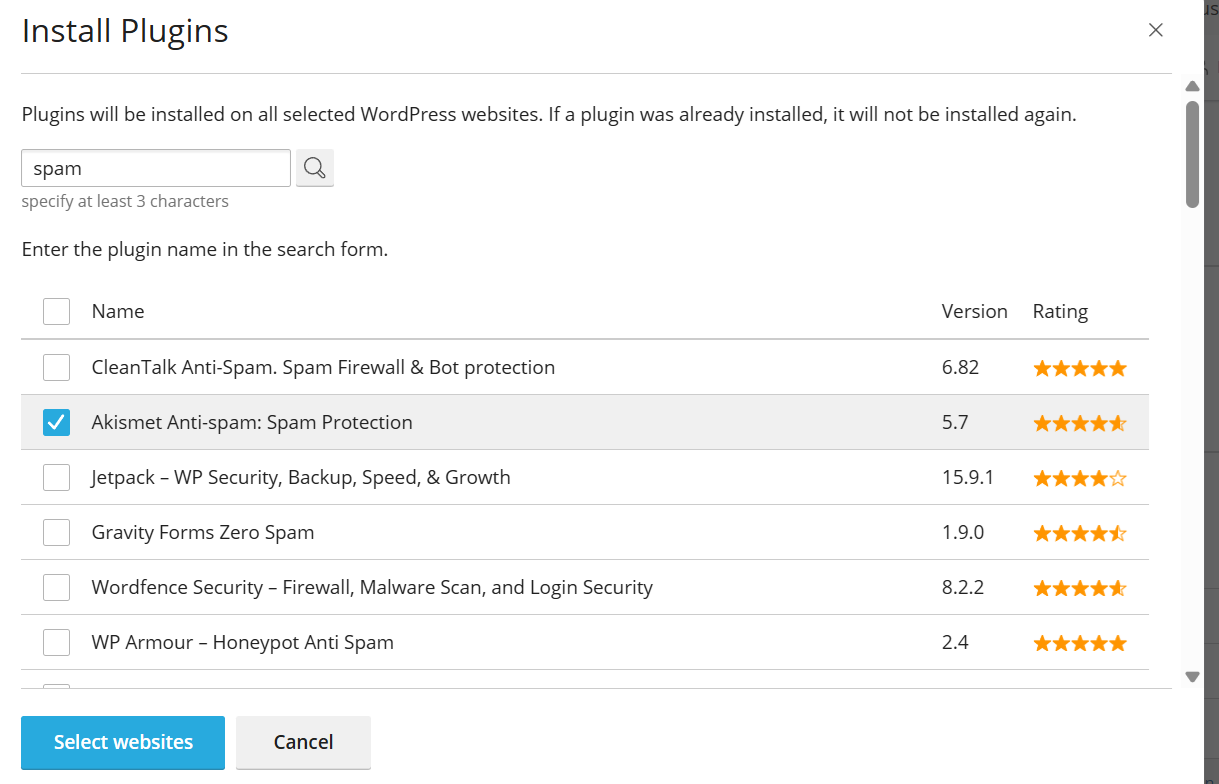This screenshot has width=1219, height=784.
Task: Click star rating of WP Armour
Action: coord(1080,643)
